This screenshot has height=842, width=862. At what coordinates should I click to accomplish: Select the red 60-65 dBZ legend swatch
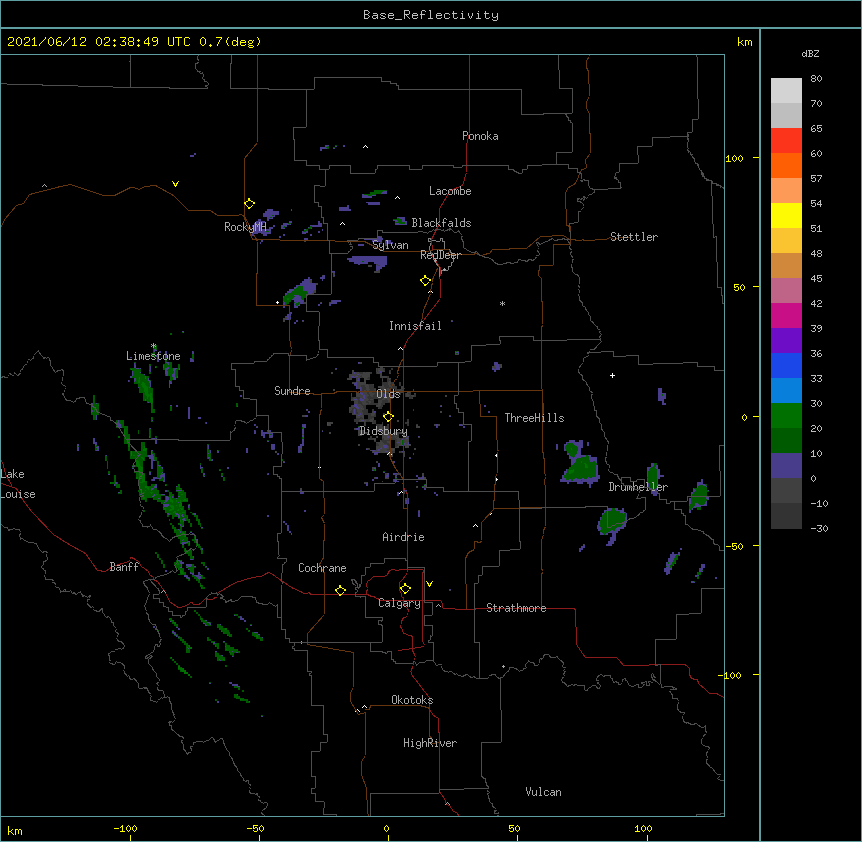pyautogui.click(x=786, y=141)
